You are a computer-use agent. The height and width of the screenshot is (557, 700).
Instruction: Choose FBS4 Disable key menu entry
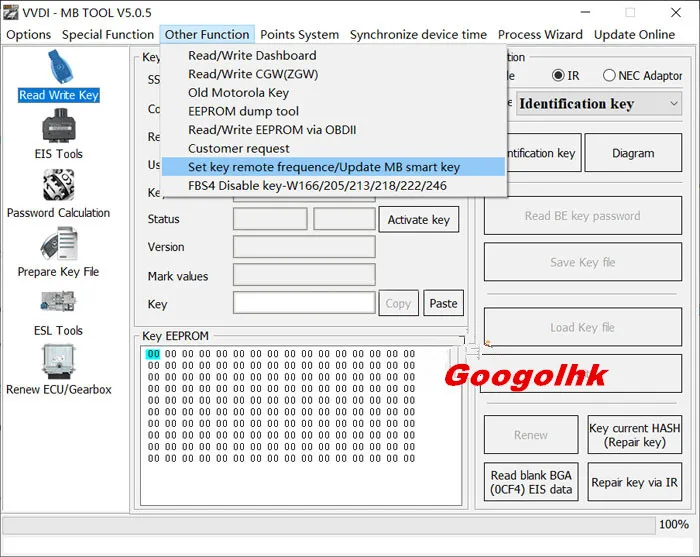click(333, 186)
